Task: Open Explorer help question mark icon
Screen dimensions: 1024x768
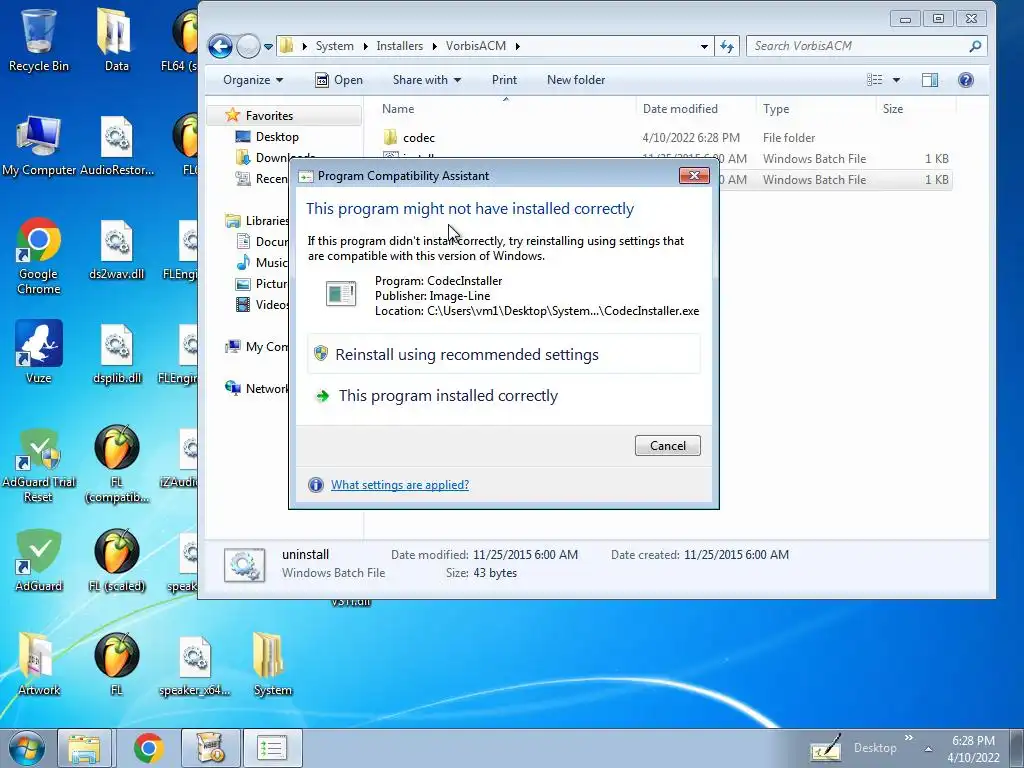Action: pos(965,80)
